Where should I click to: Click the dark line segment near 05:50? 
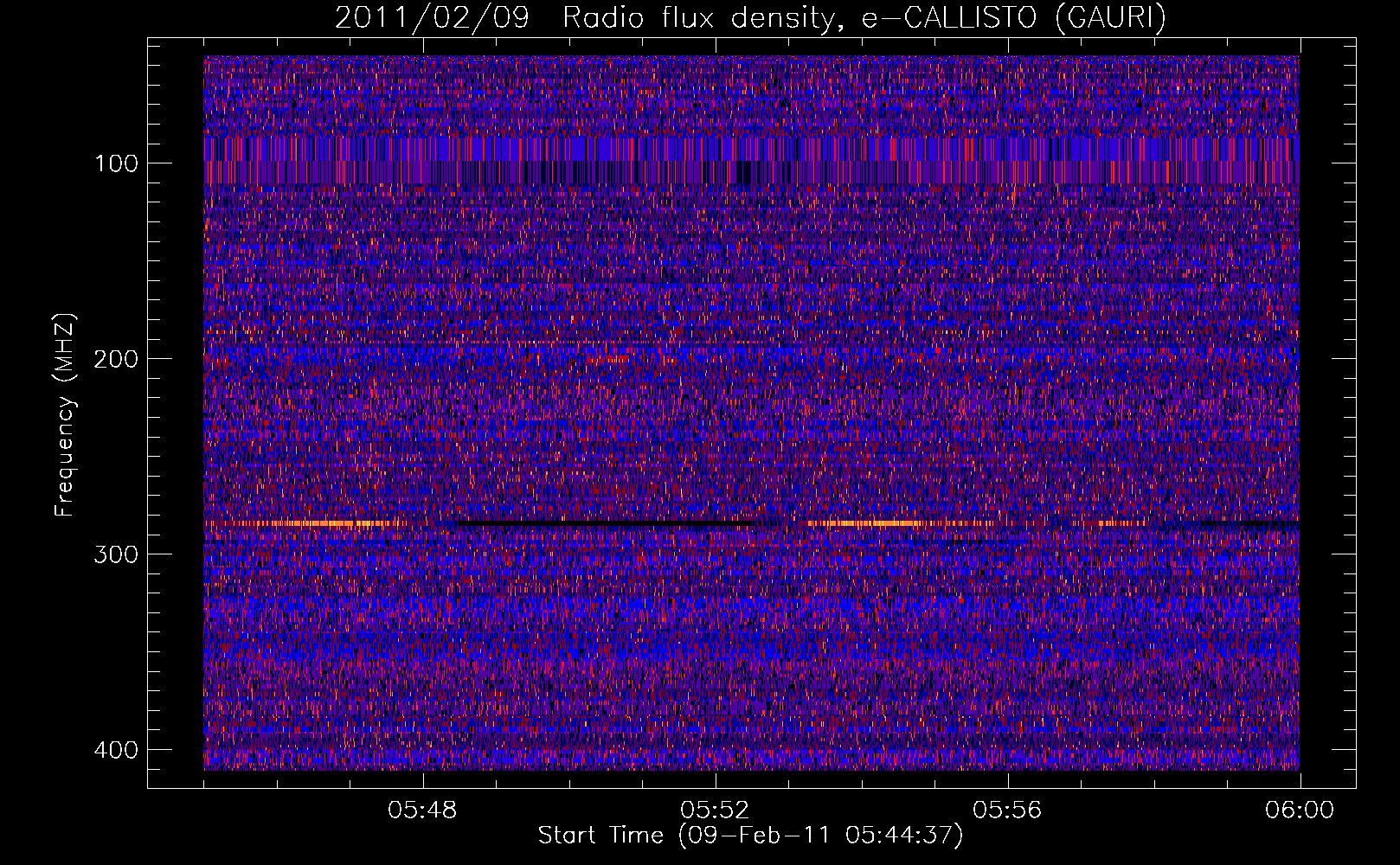606,525
